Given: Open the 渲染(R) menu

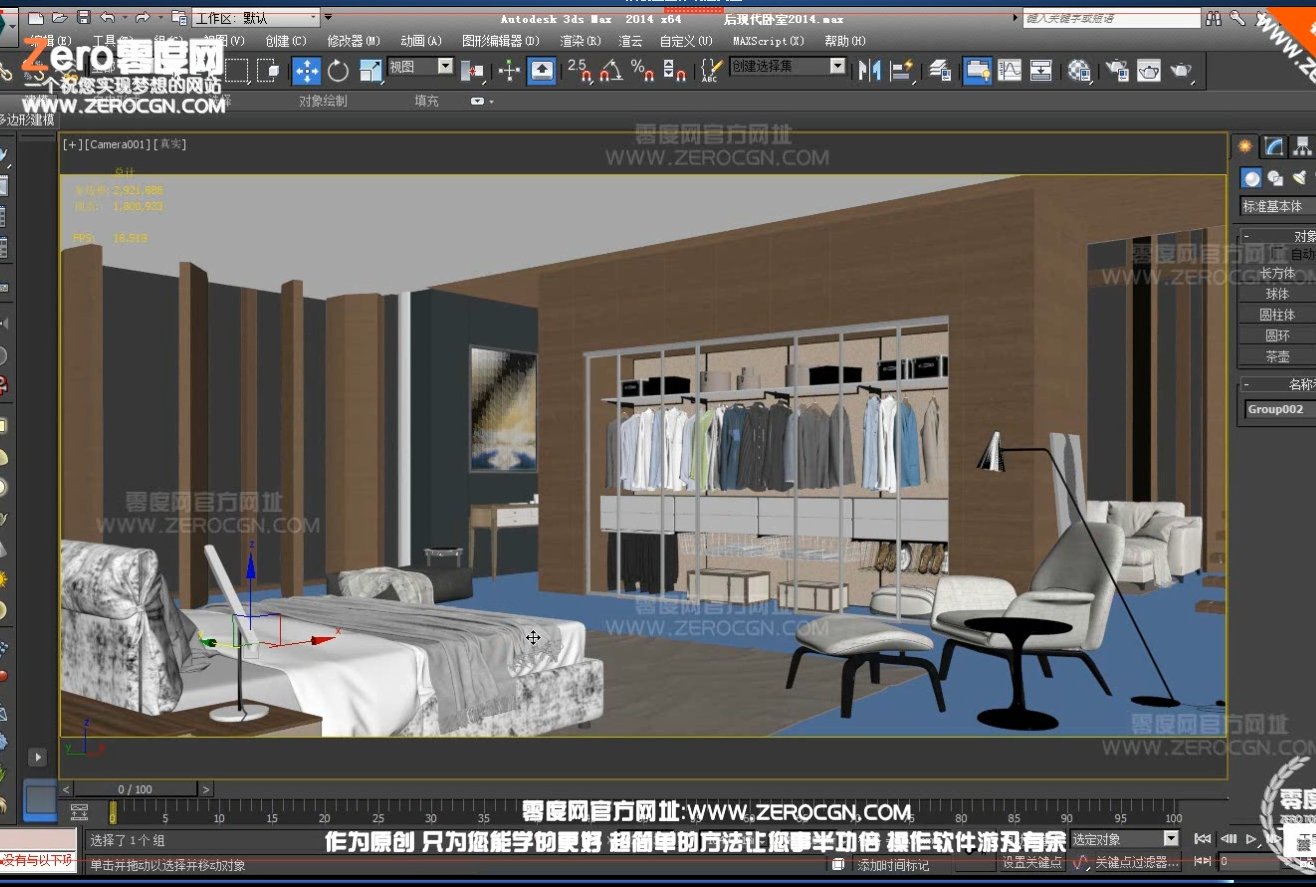Looking at the screenshot, I should [x=580, y=41].
